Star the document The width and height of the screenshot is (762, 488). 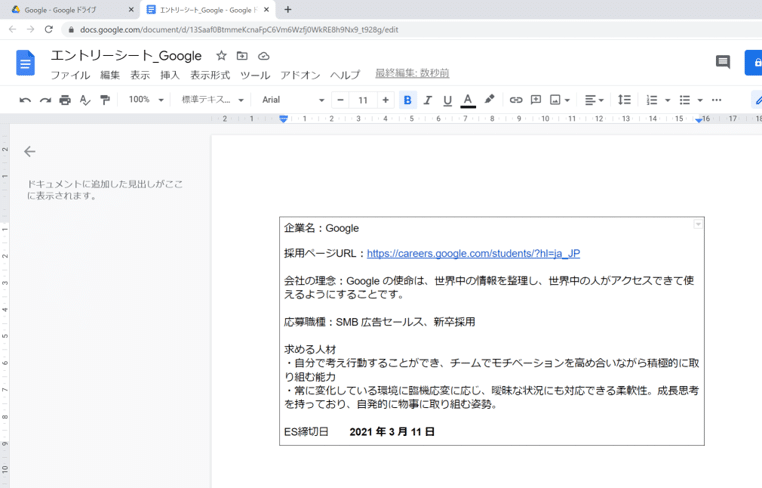pos(222,56)
